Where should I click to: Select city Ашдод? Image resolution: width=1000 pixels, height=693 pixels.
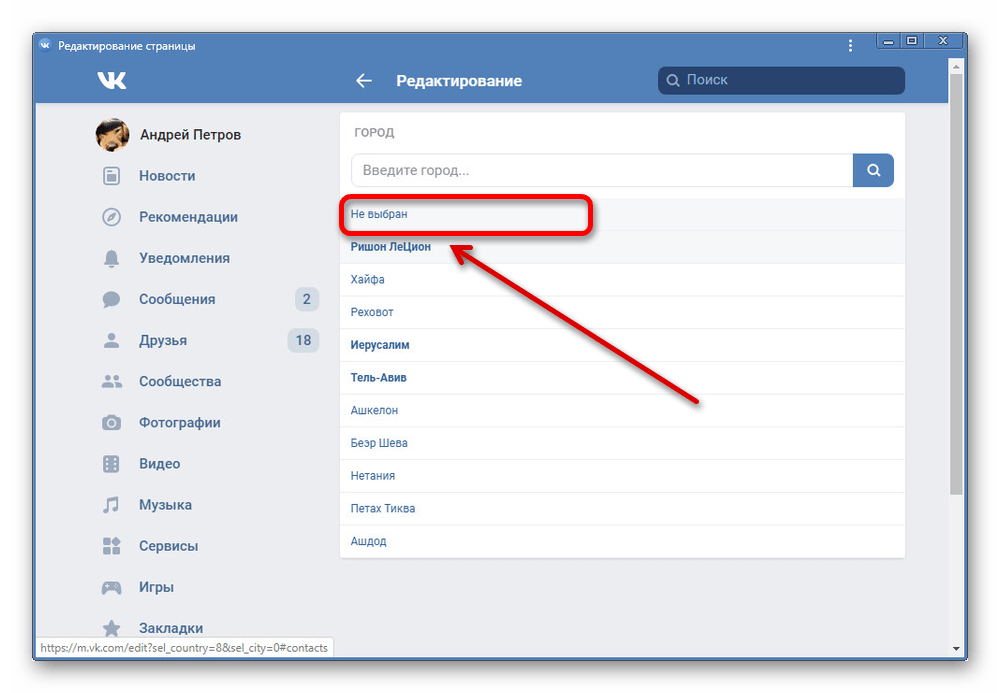(622, 541)
